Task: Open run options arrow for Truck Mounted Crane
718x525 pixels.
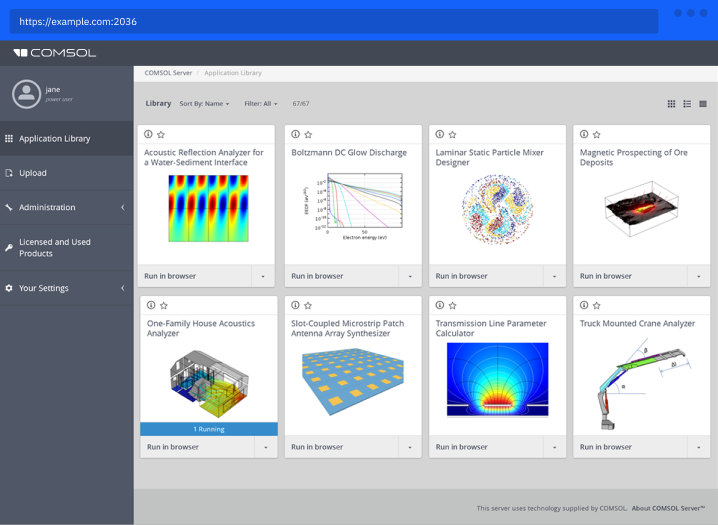Action: 698,447
